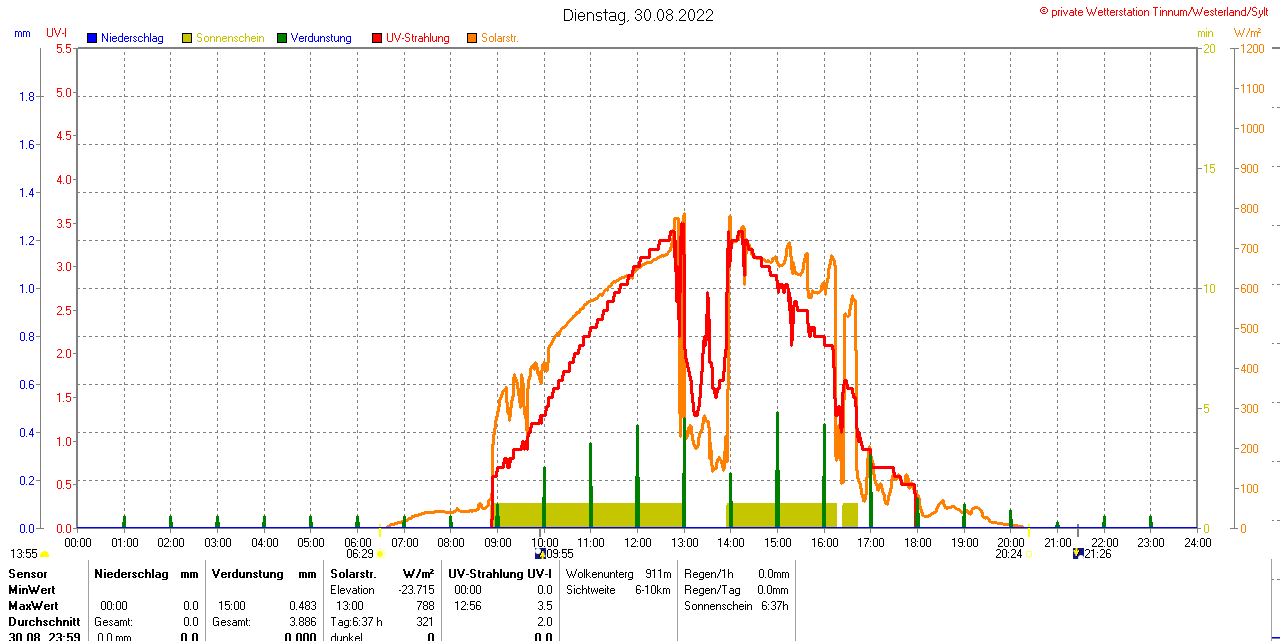Click the blue Niederschlag legend swatch
Viewport: 1280px width, 641px height.
92,38
